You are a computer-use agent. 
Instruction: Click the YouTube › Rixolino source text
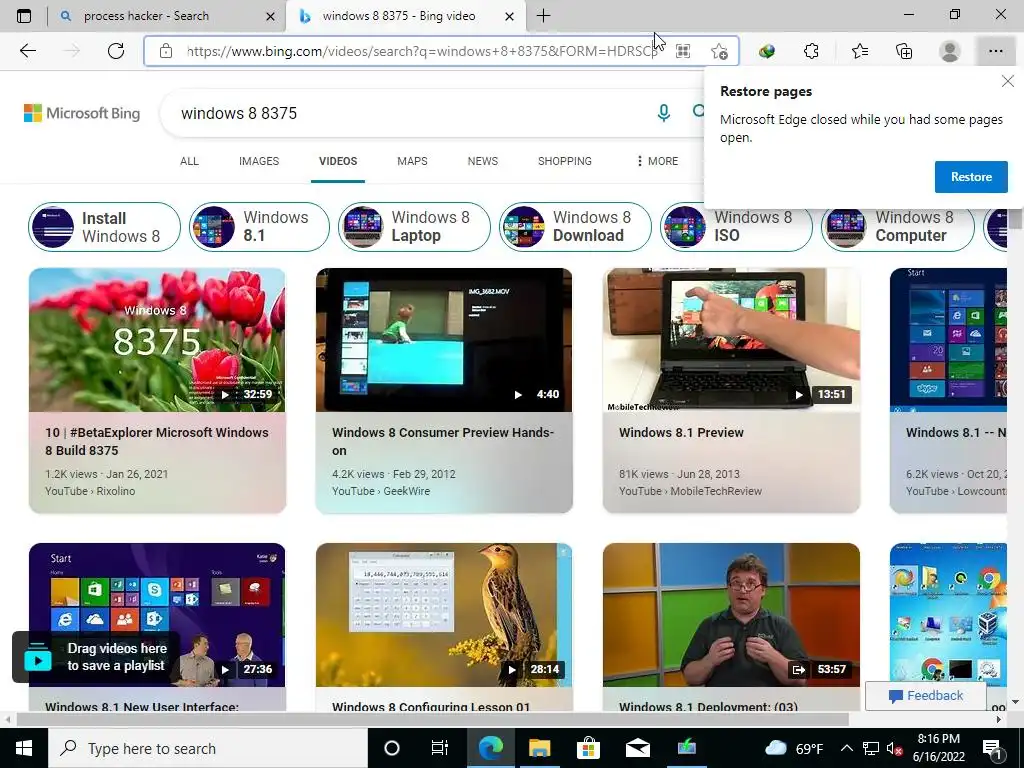[90, 491]
